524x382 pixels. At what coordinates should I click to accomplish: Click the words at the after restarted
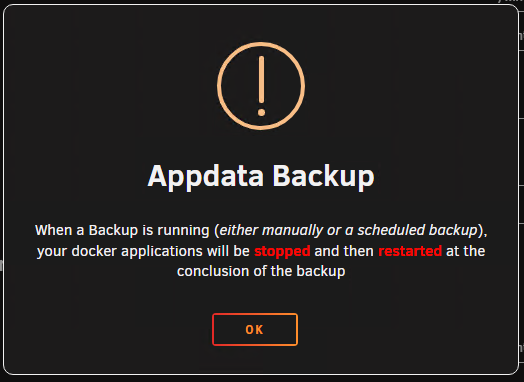point(466,251)
